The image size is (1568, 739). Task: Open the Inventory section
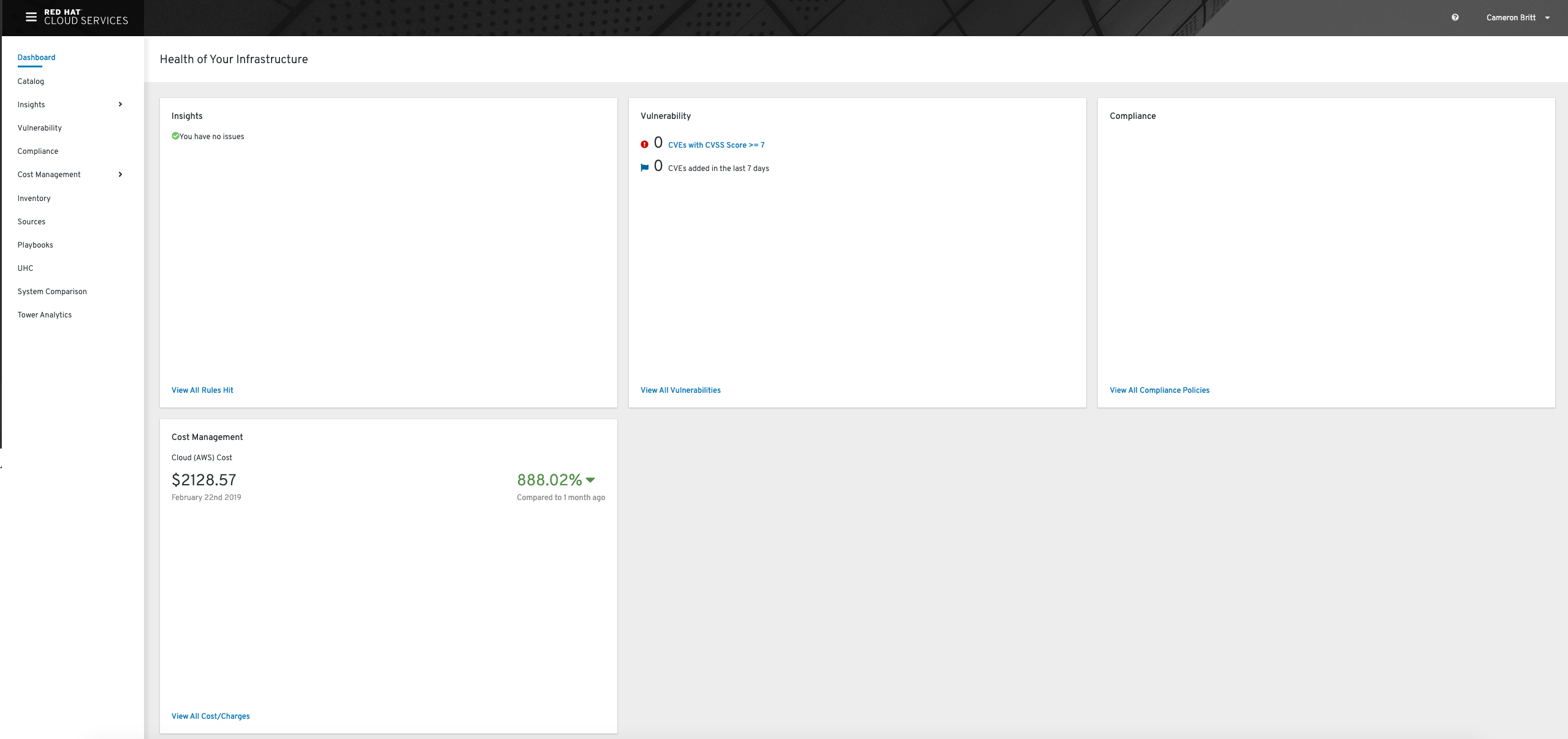(34, 198)
